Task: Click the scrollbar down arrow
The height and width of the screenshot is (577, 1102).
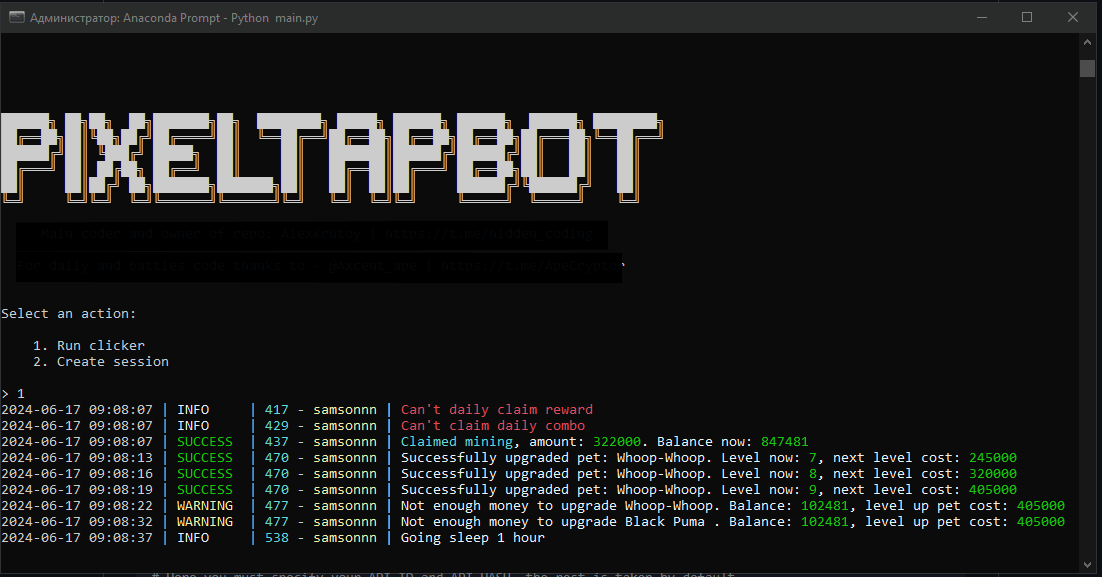Action: (1087, 565)
